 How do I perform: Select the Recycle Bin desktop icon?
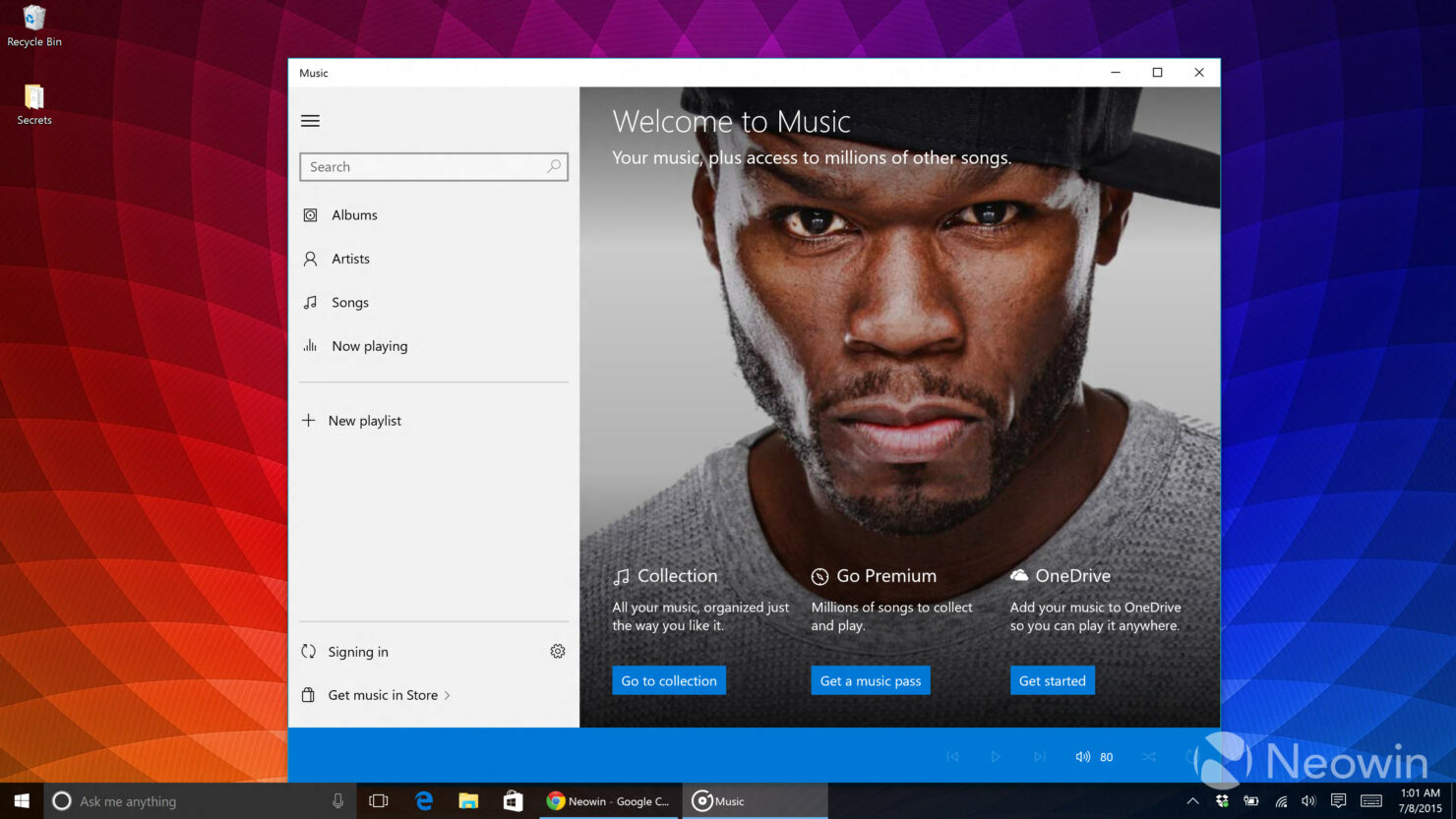coord(34,27)
